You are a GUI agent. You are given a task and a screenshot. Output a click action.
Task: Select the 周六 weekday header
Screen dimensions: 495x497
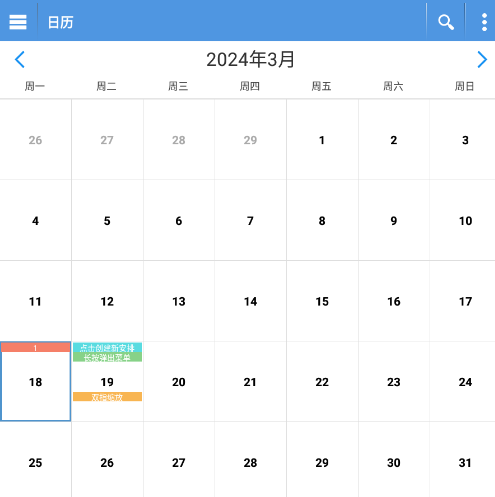coord(393,87)
